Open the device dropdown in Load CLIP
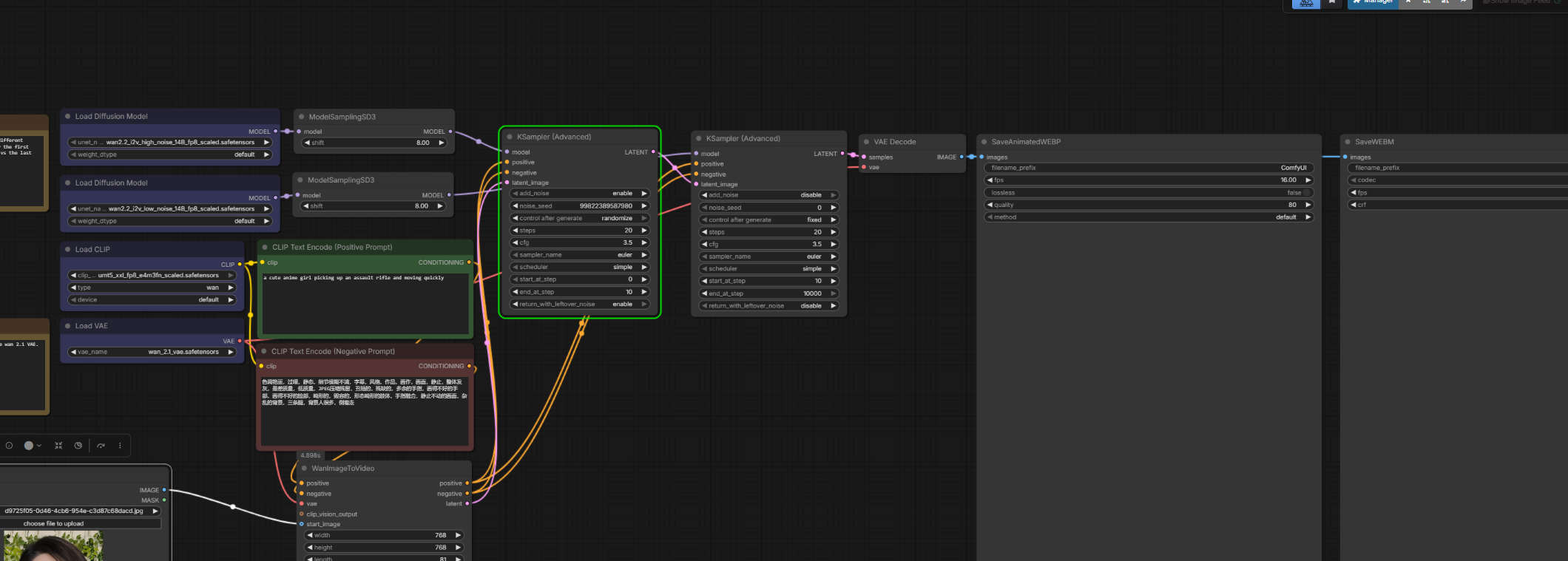Image resolution: width=1568 pixels, height=561 pixels. [x=152, y=300]
